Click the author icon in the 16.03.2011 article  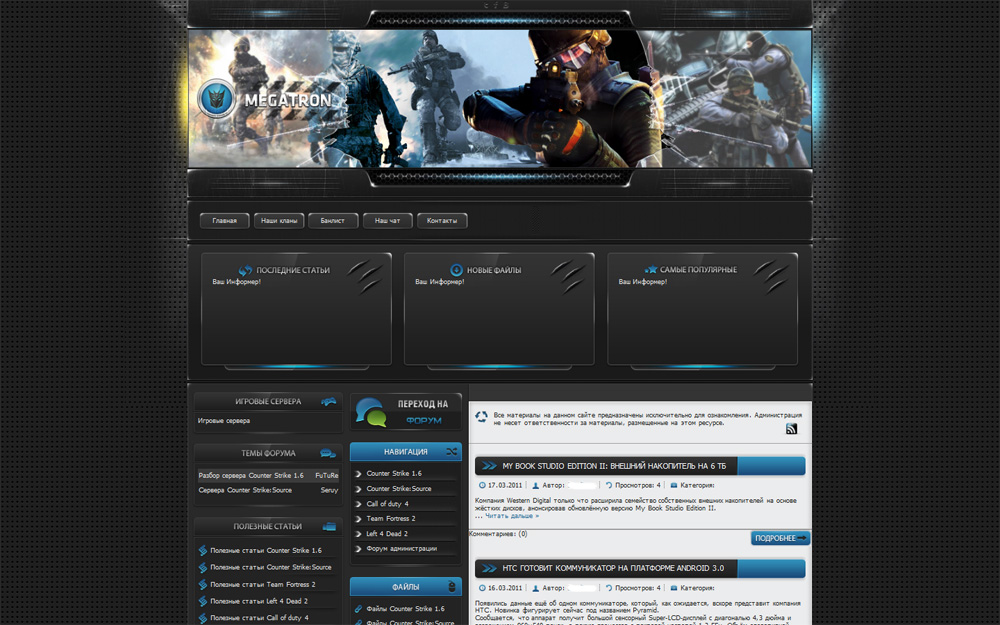point(536,588)
